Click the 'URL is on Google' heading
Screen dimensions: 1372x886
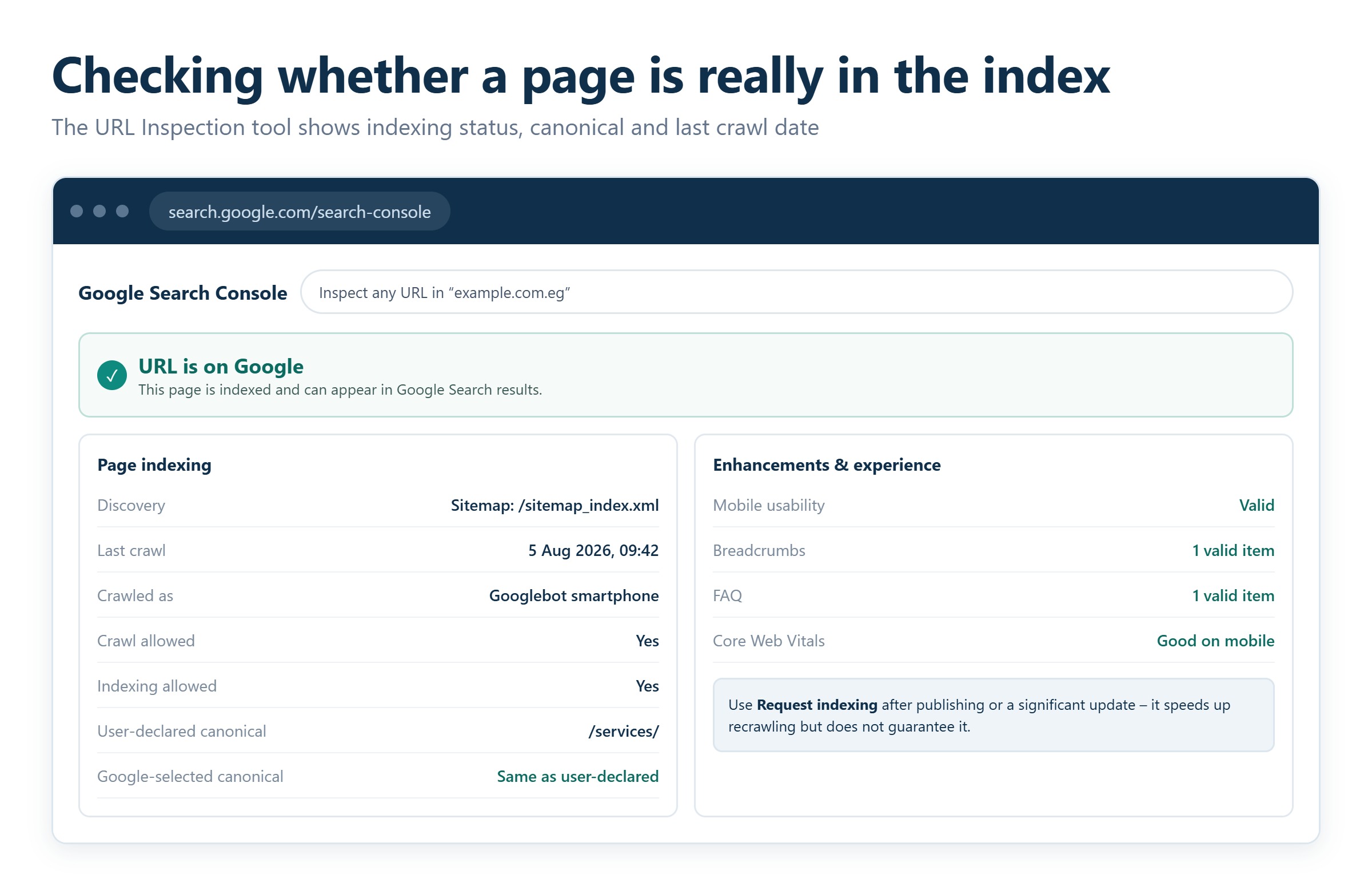pos(221,367)
